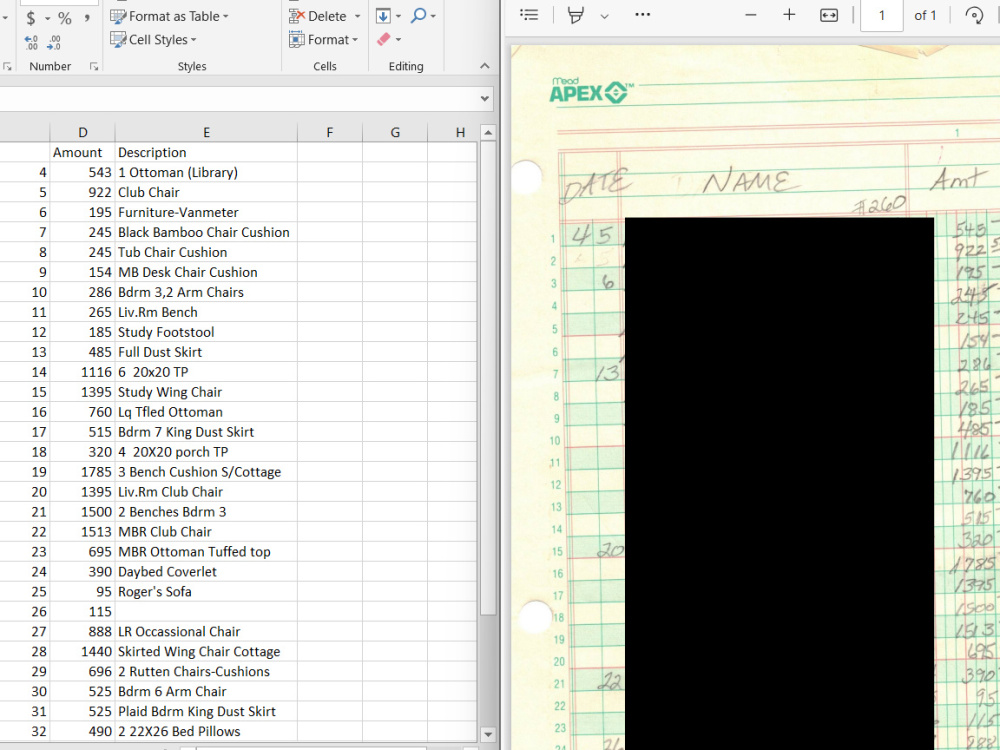Open the Number format dialog launcher
This screenshot has height=750, width=1000.
[x=94, y=66]
